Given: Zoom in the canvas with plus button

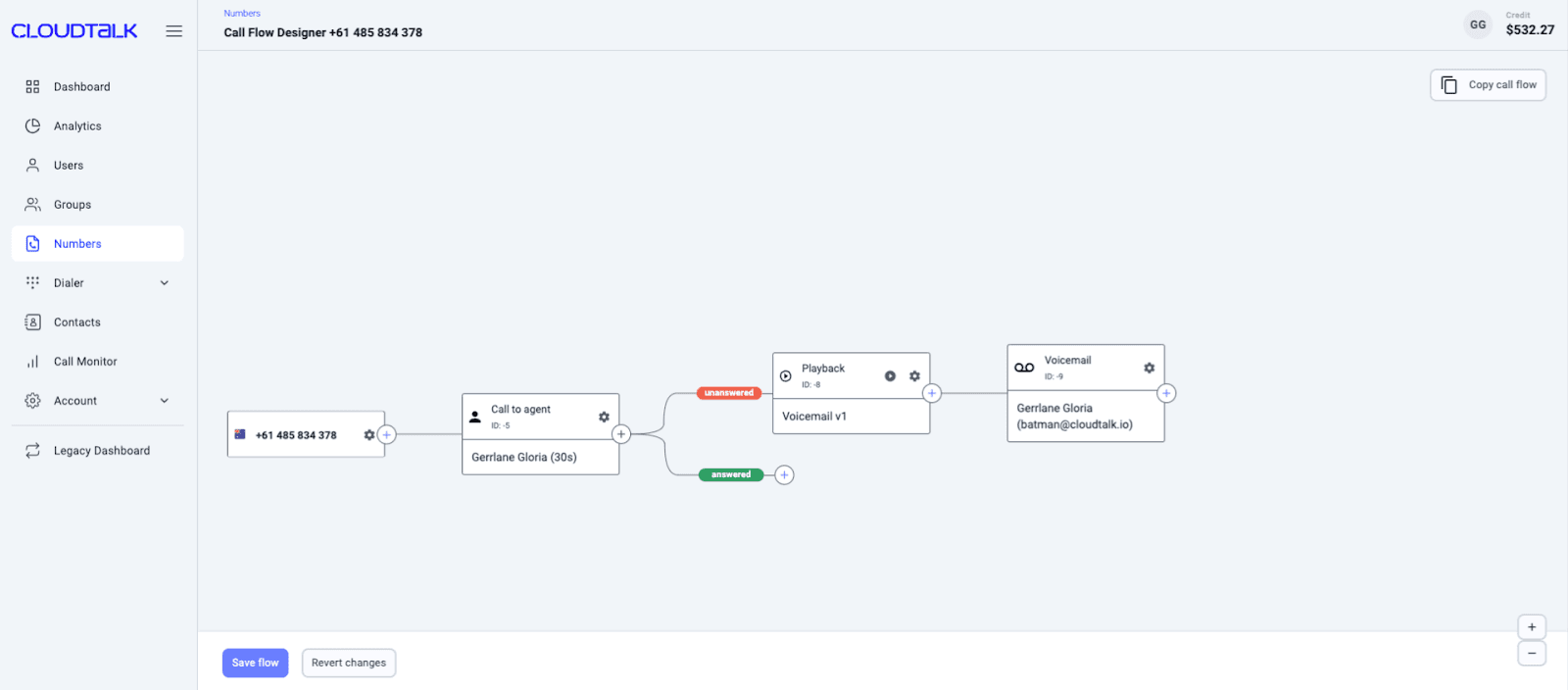Looking at the screenshot, I should pos(1532,627).
